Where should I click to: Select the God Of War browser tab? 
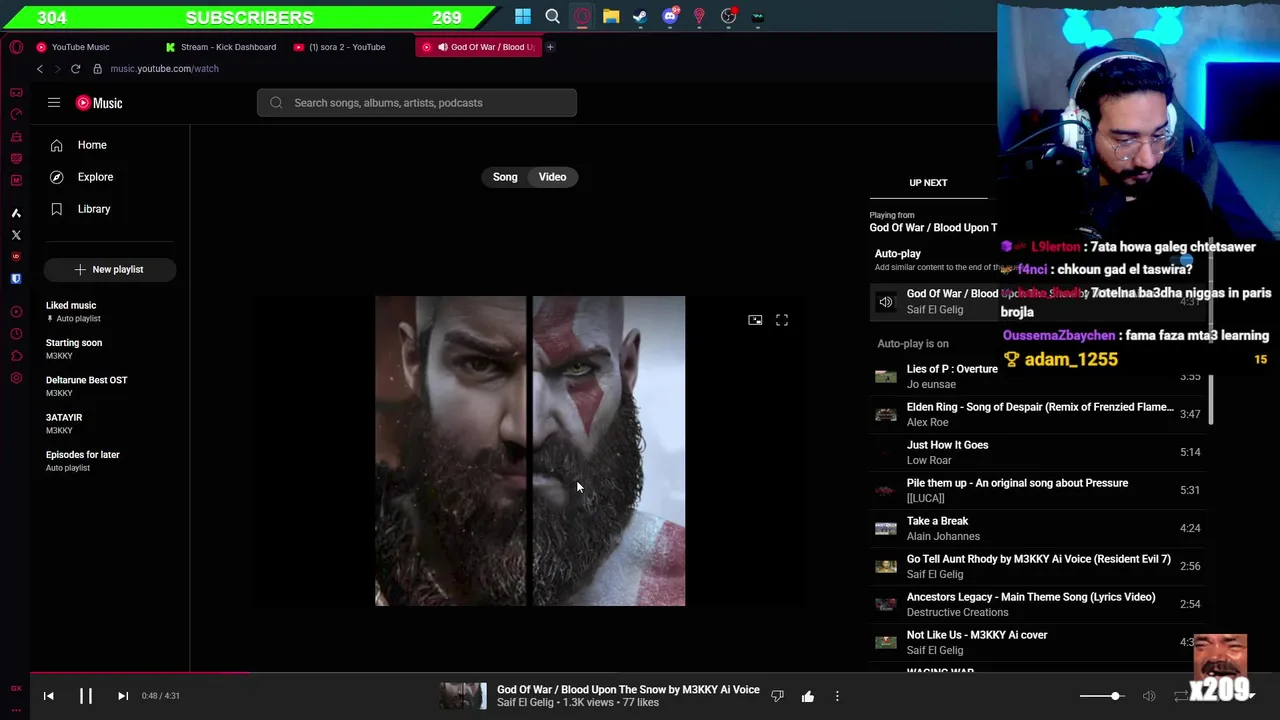click(x=479, y=47)
